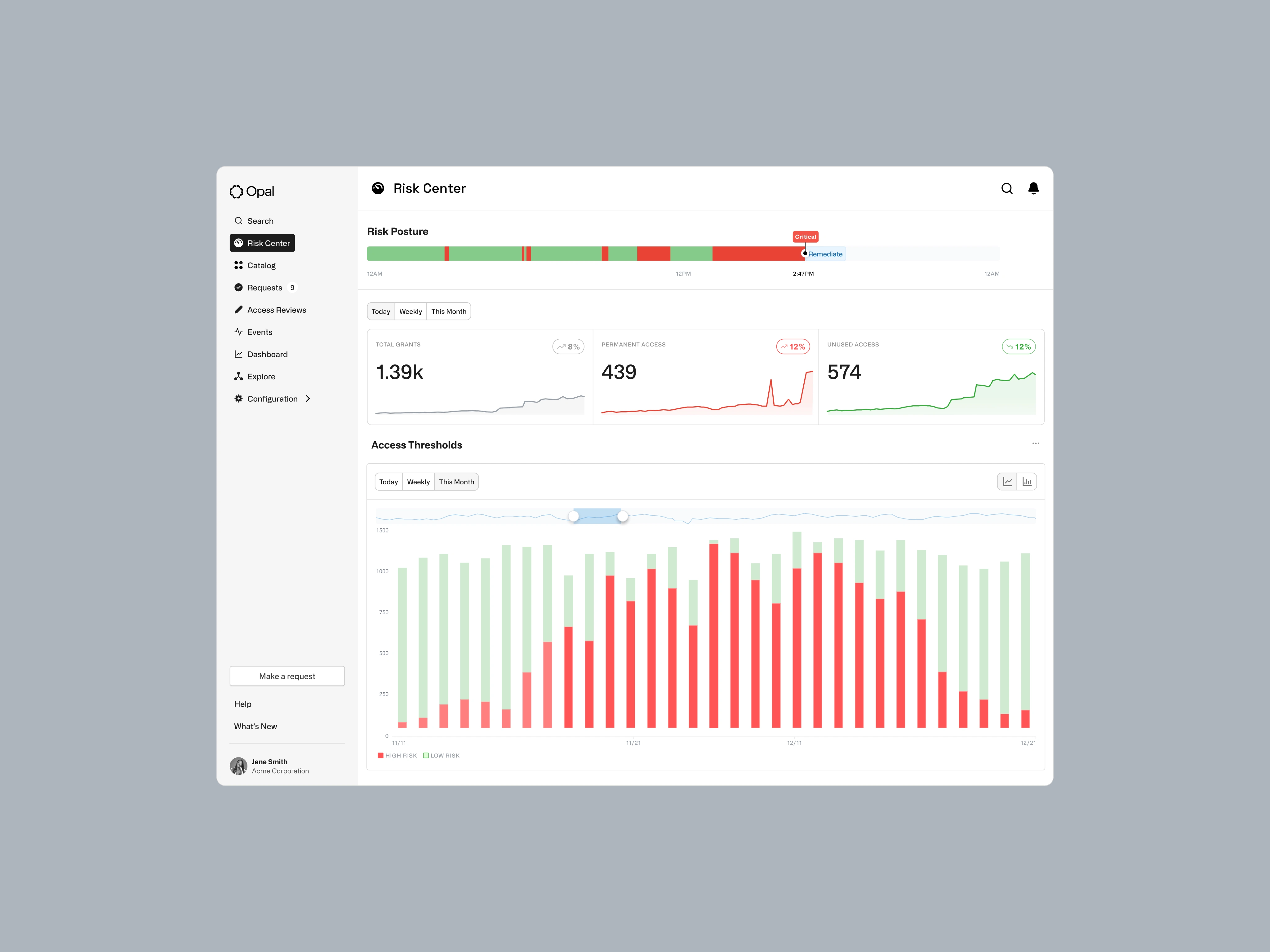Click the Make a request button

pyautogui.click(x=286, y=676)
